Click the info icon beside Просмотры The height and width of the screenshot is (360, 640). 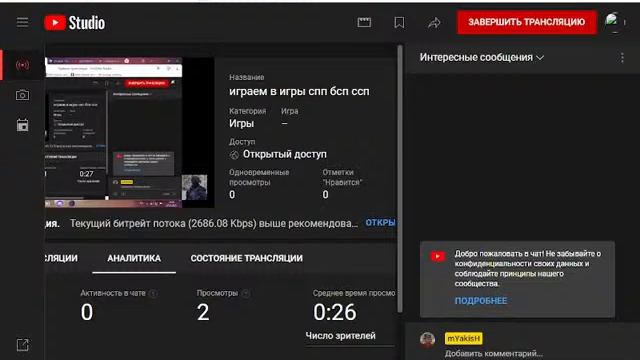pos(246,293)
